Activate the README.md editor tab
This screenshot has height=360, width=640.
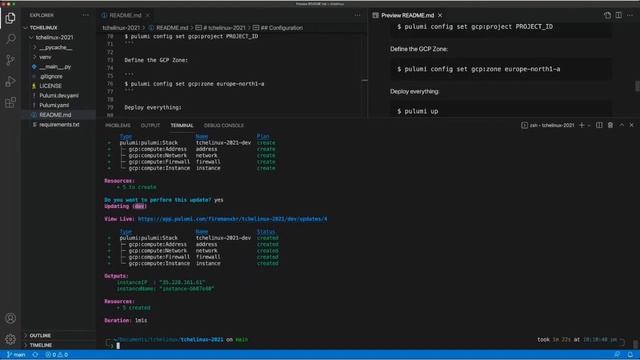(x=125, y=15)
